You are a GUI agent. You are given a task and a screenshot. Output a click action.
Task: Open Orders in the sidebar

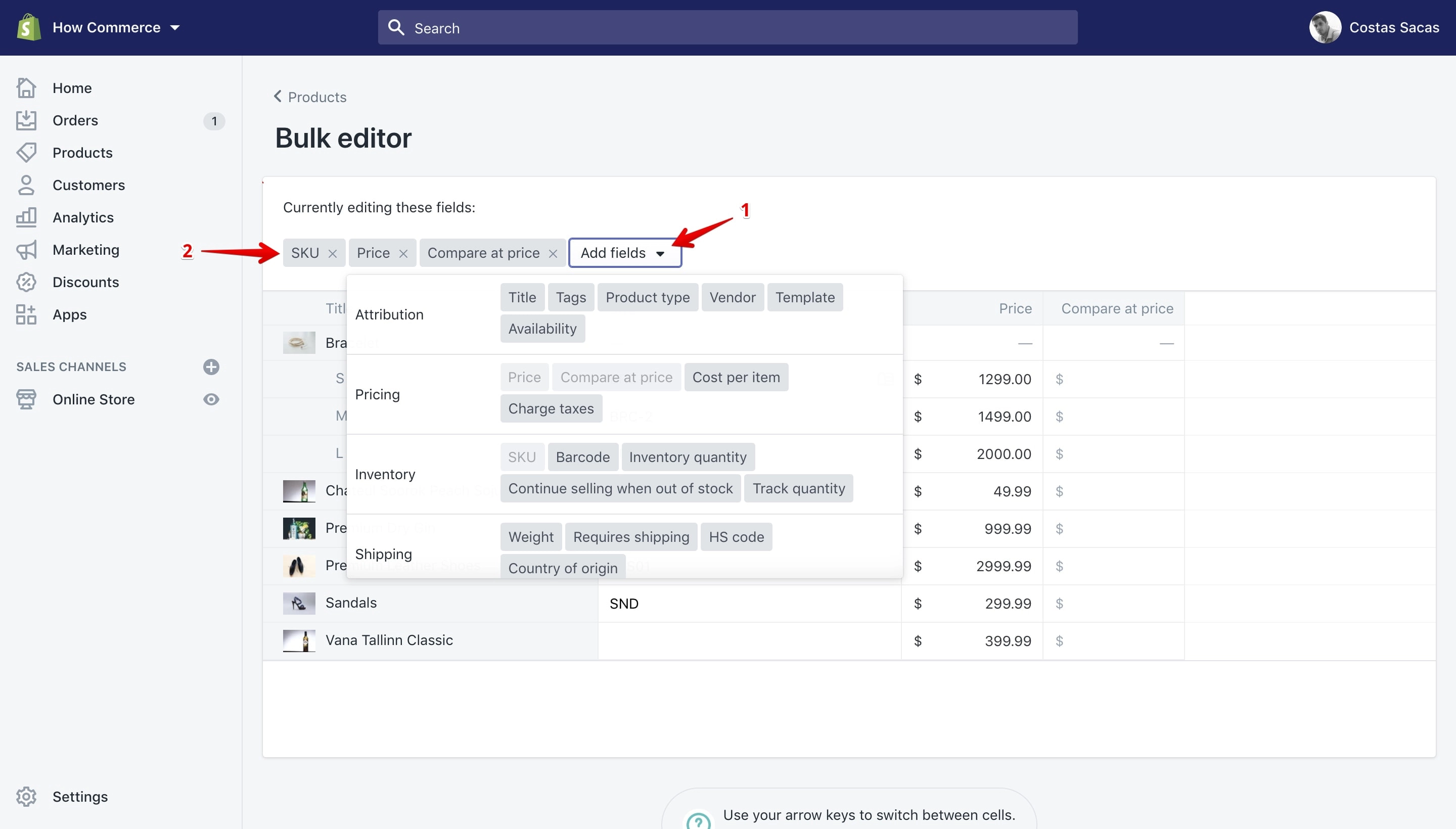75,120
